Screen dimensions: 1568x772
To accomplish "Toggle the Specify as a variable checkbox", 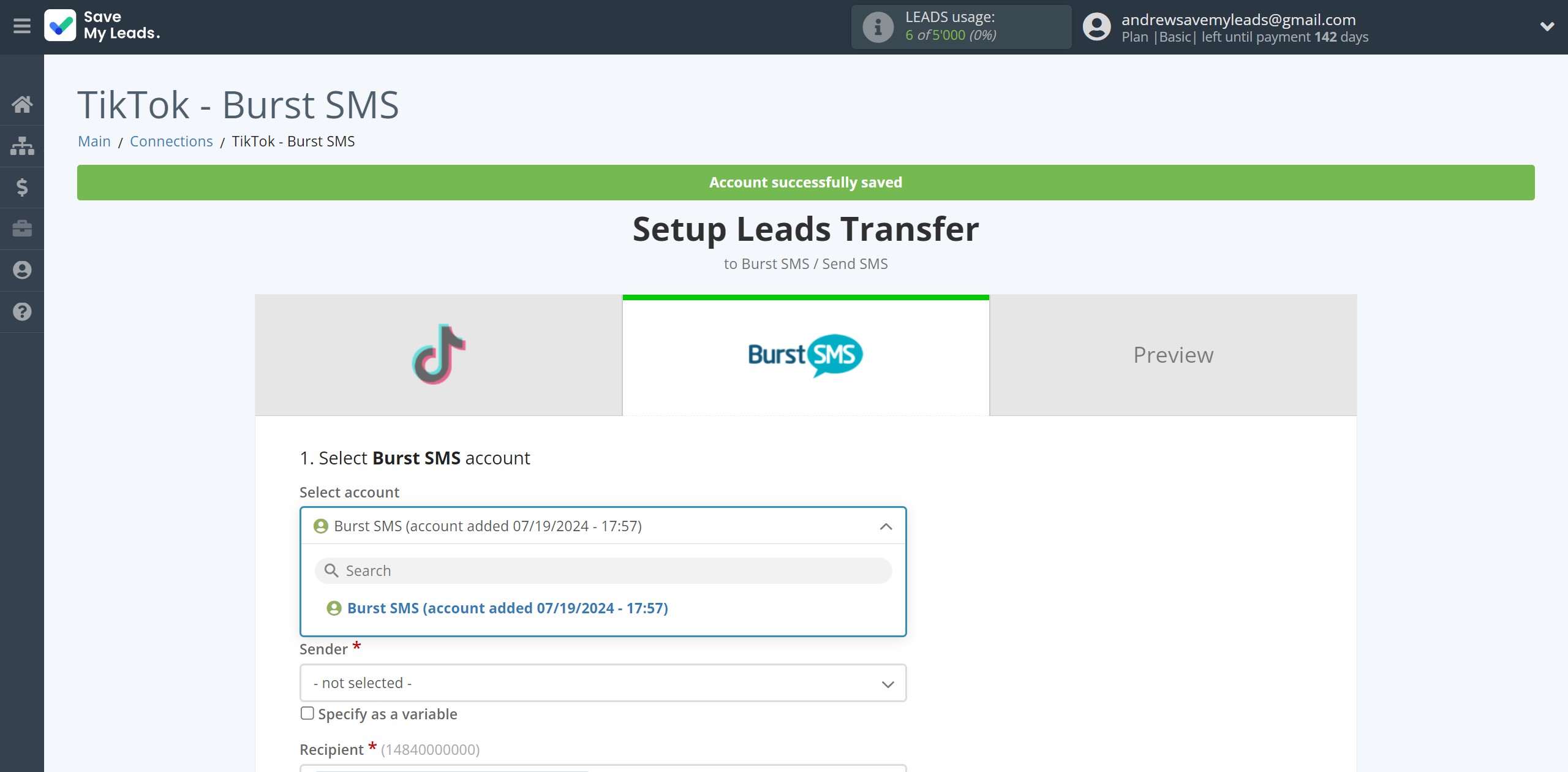I will (307, 713).
